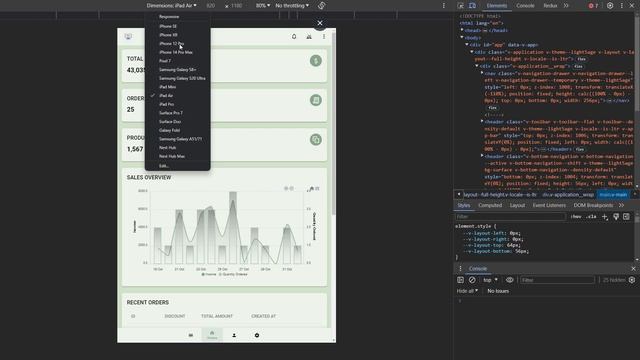The height and width of the screenshot is (360, 640).
Task: Toggle the console sidebar icon
Action: [460, 280]
